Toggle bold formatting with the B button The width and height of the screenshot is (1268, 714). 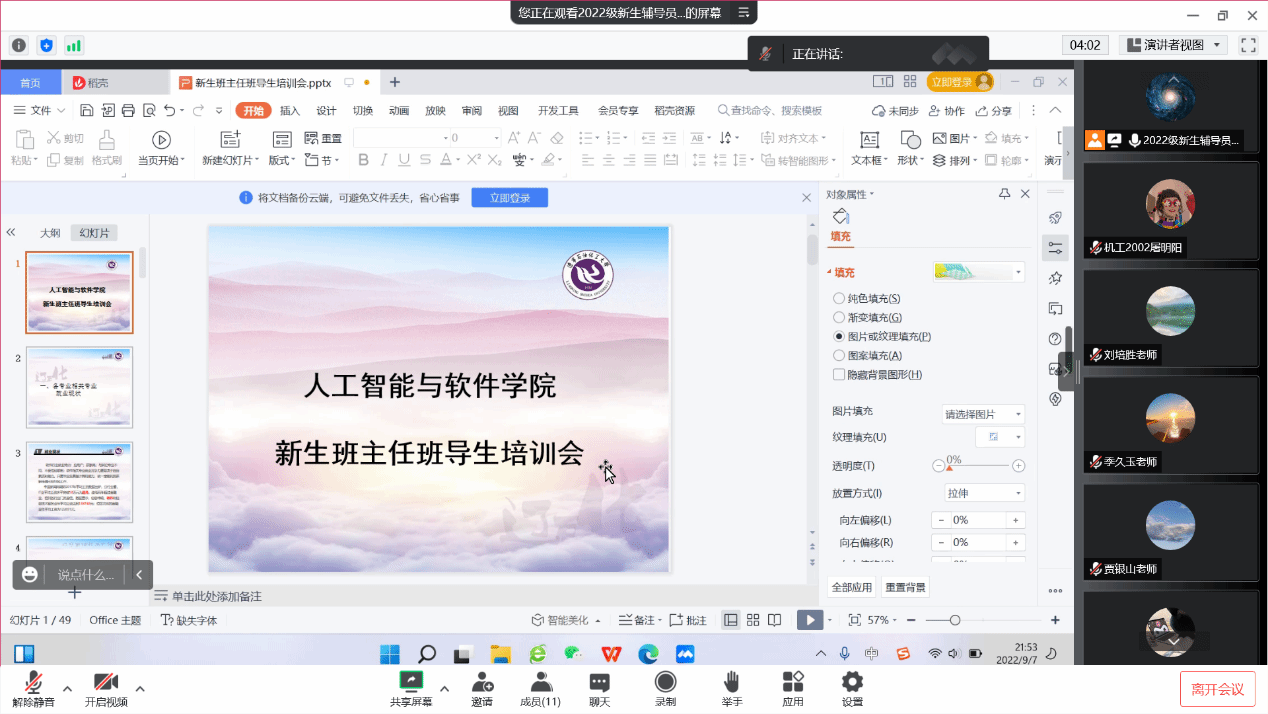(364, 160)
